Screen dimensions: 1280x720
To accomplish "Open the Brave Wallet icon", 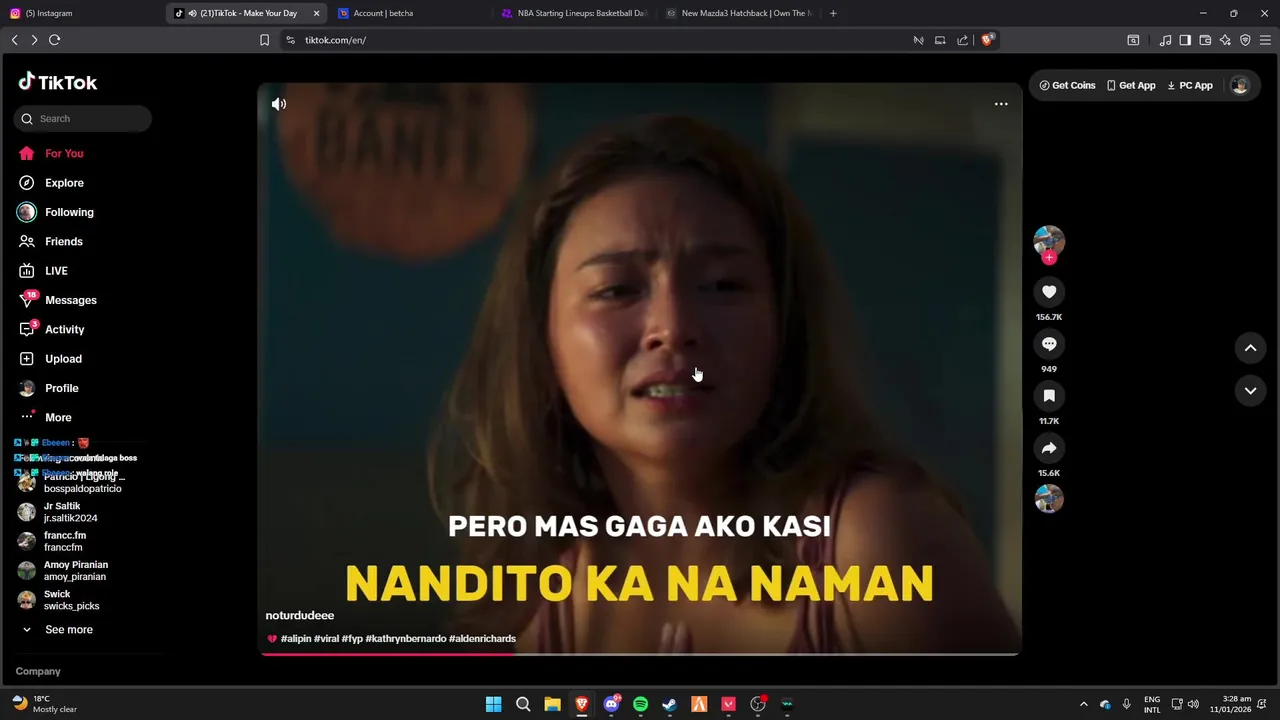I will pyautogui.click(x=1205, y=40).
